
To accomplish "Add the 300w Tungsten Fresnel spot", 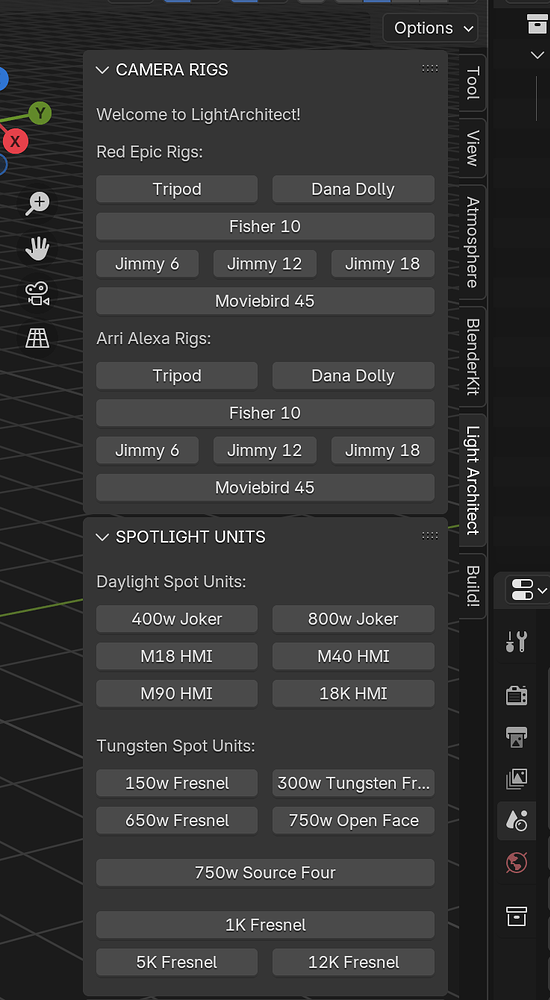I will point(353,783).
